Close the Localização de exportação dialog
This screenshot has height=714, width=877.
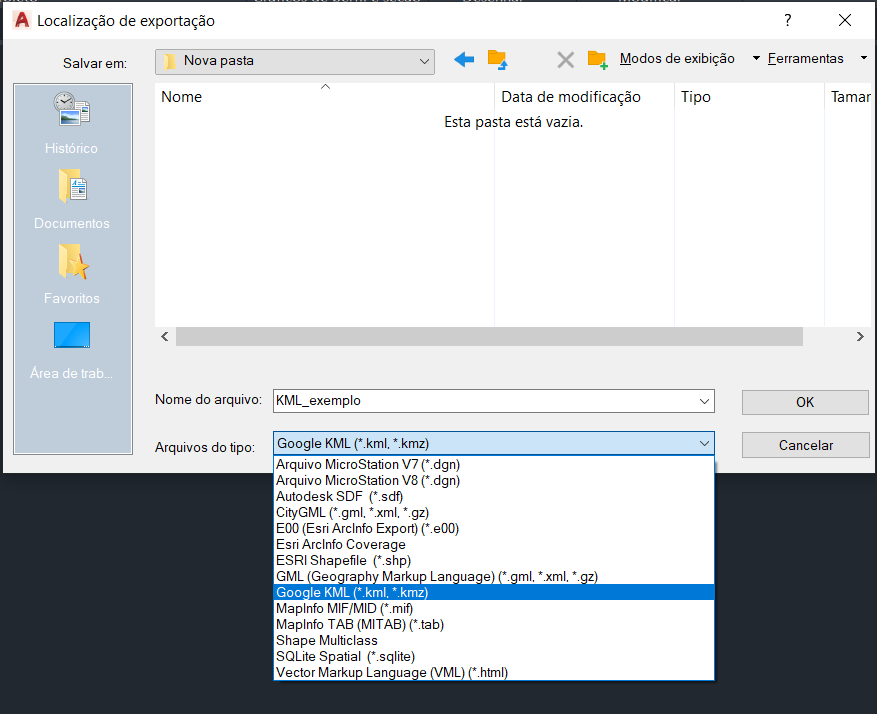click(x=845, y=21)
